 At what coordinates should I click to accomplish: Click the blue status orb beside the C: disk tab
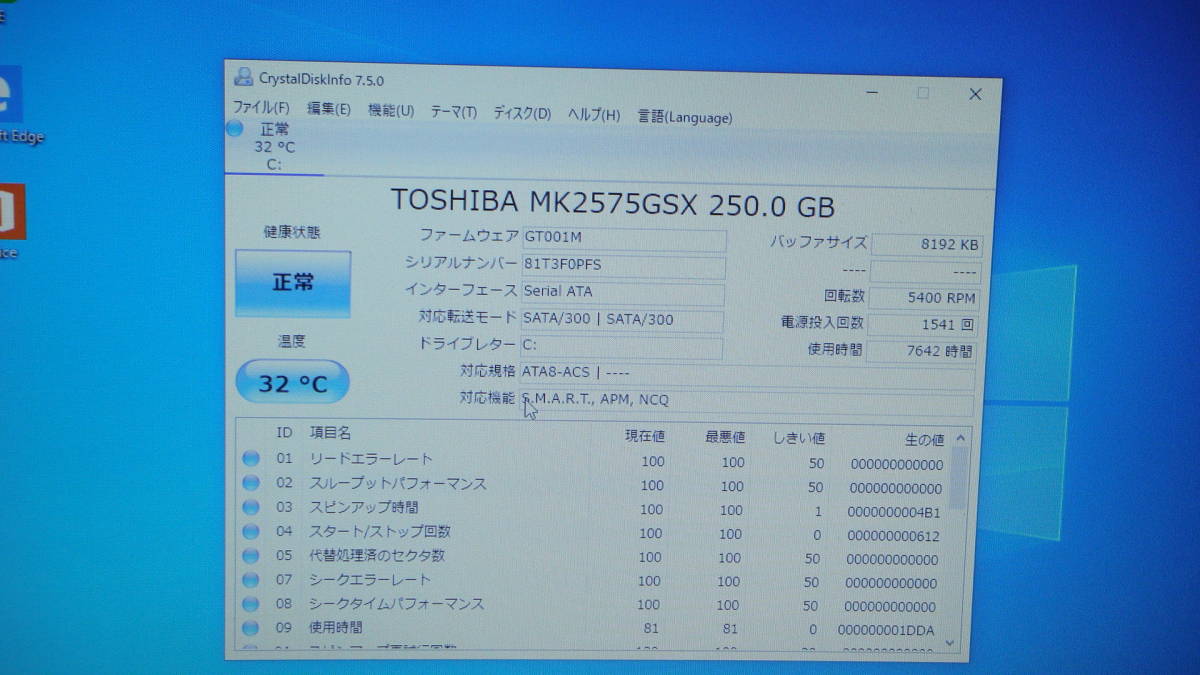[x=235, y=128]
